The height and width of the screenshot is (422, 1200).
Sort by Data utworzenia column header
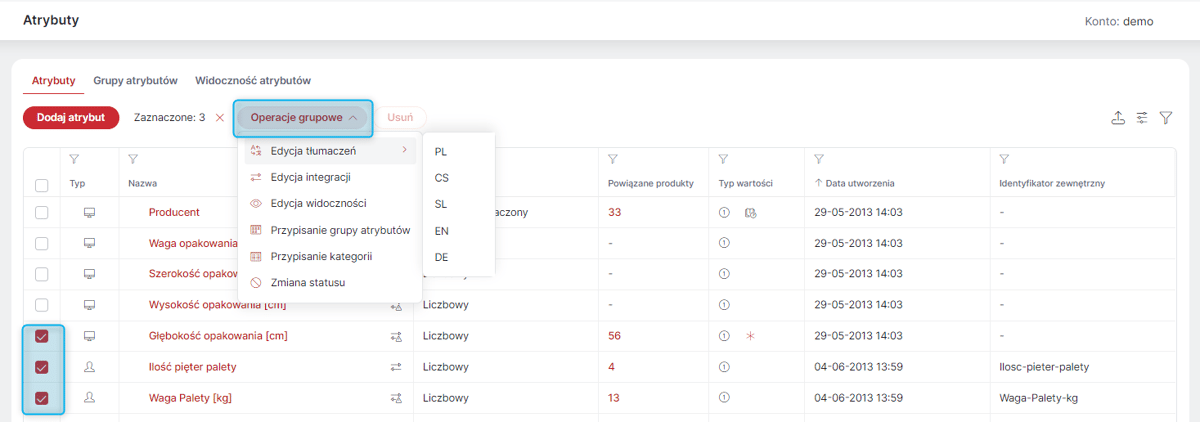[x=854, y=184]
